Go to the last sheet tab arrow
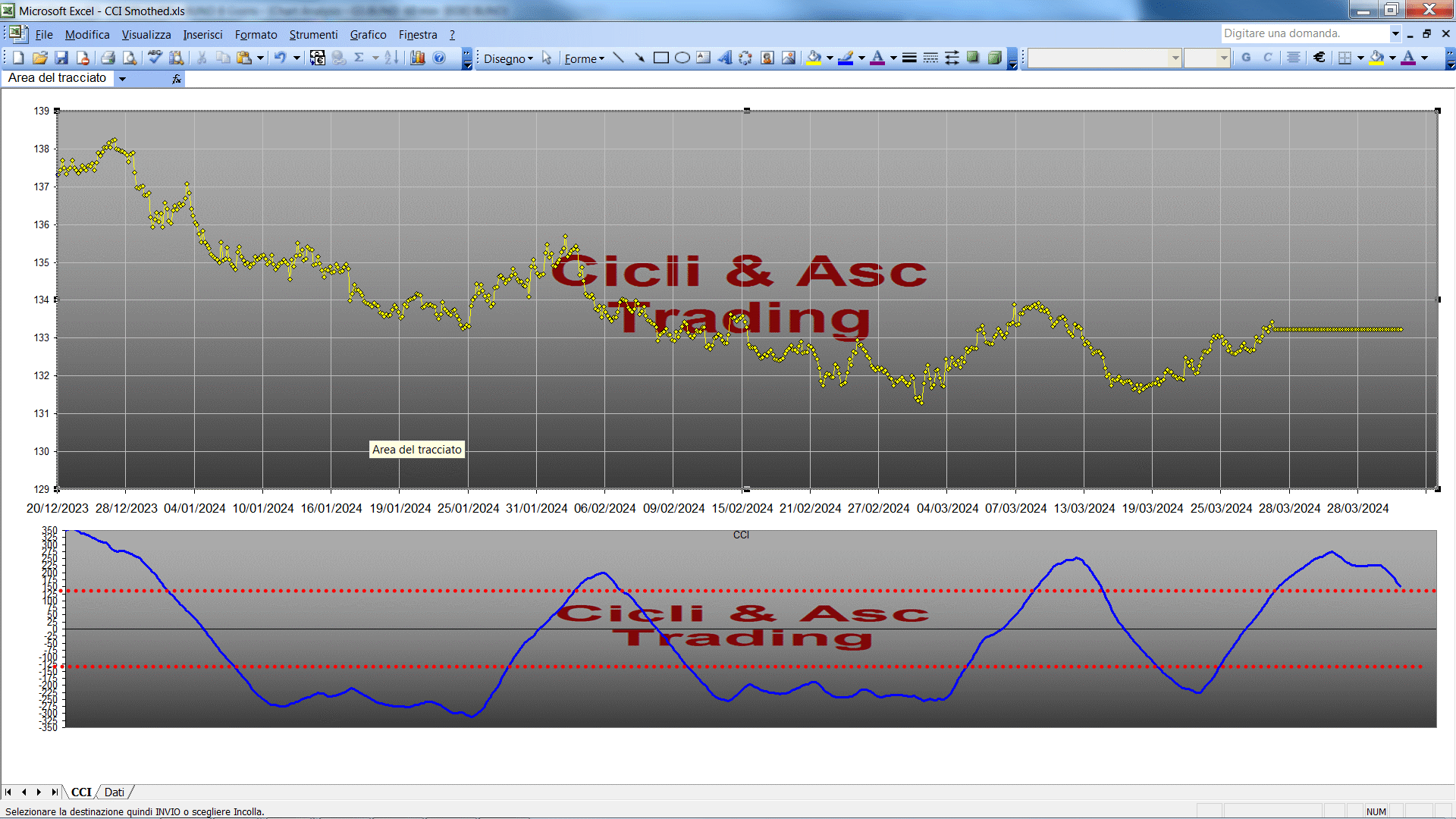Viewport: 1456px width, 819px height. (54, 792)
